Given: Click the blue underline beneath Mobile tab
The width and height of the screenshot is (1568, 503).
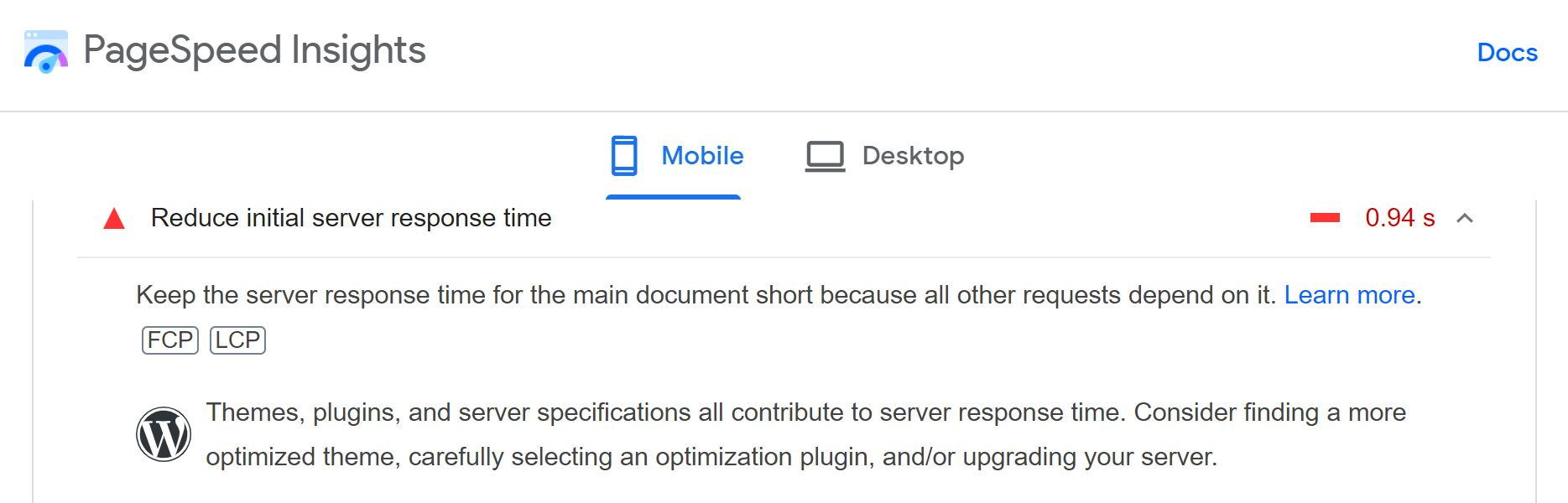Looking at the screenshot, I should [x=673, y=197].
